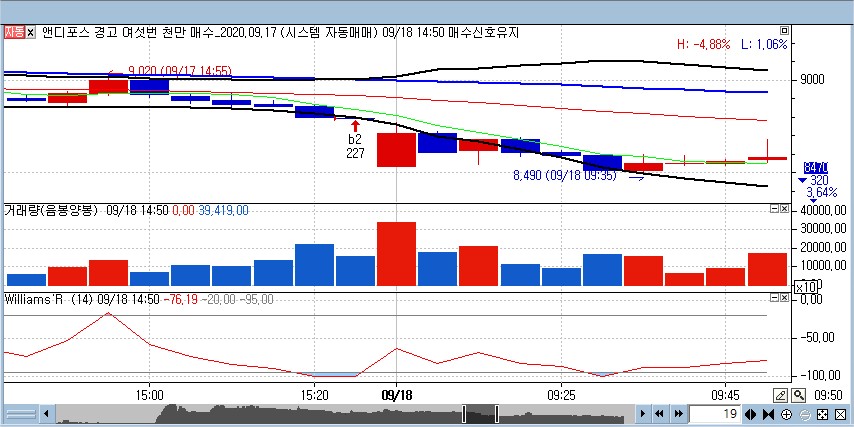
Task: Collapse the Williams'R indicator pane
Action: coord(774,298)
